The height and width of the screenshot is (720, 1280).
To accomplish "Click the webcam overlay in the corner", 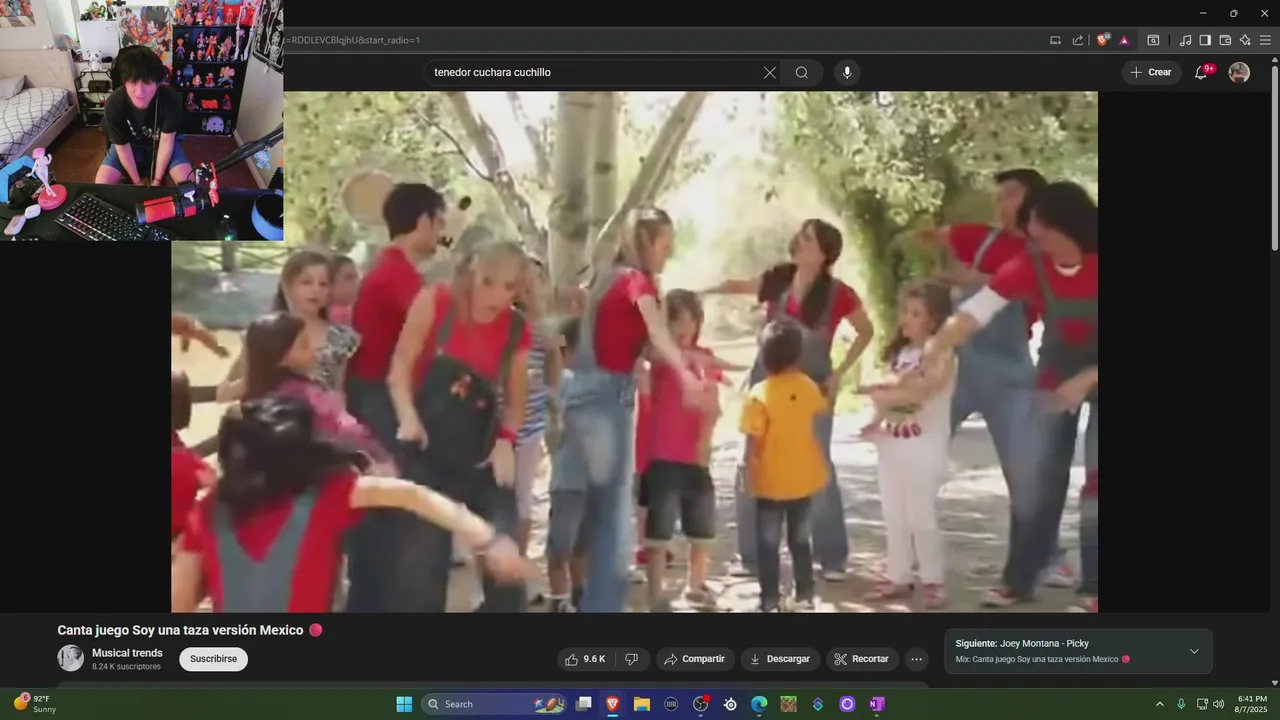I will point(141,120).
